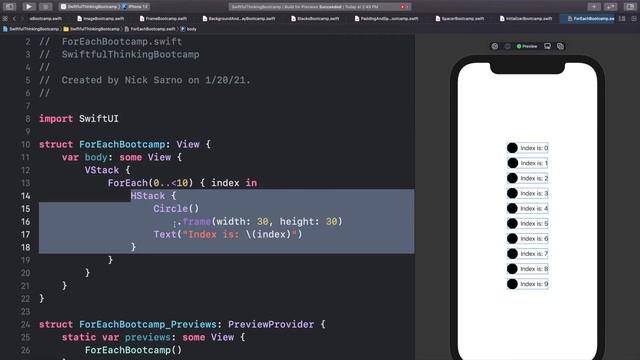Open the Library with the plus button

(594, 7)
